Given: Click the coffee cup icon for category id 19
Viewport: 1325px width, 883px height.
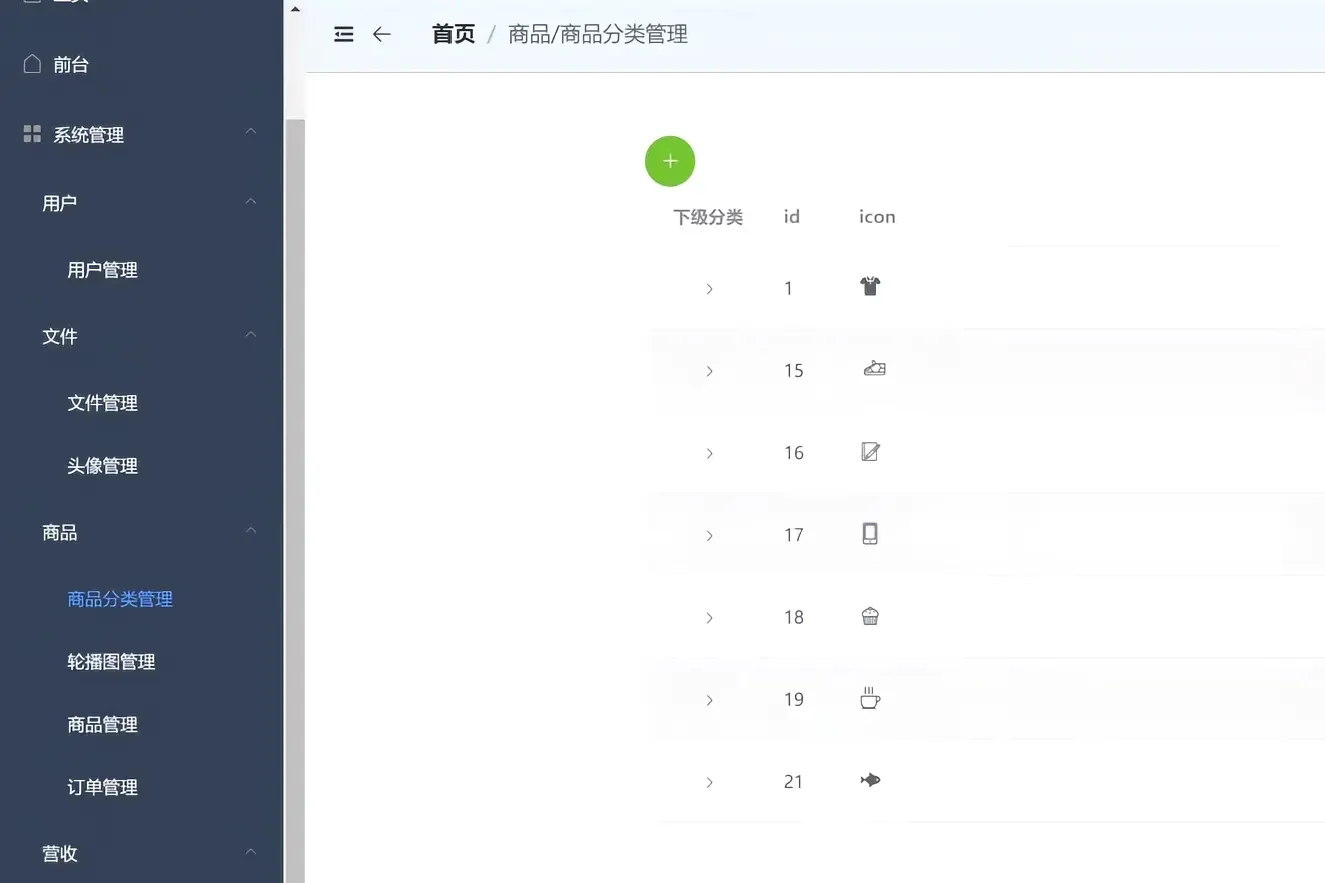Looking at the screenshot, I should tap(869, 698).
